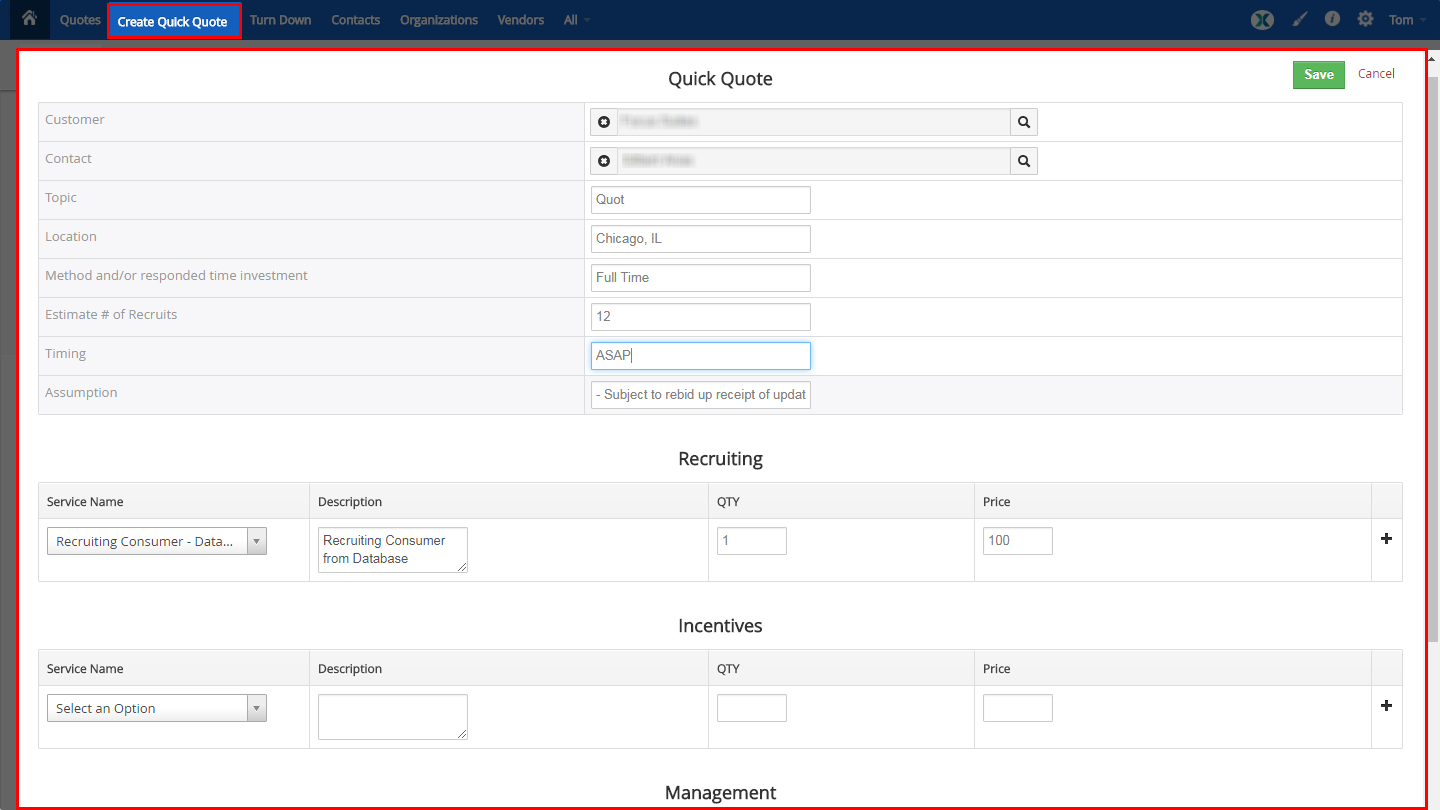Click the blurred Customer name field
This screenshot has height=810, width=1440.
coord(814,122)
